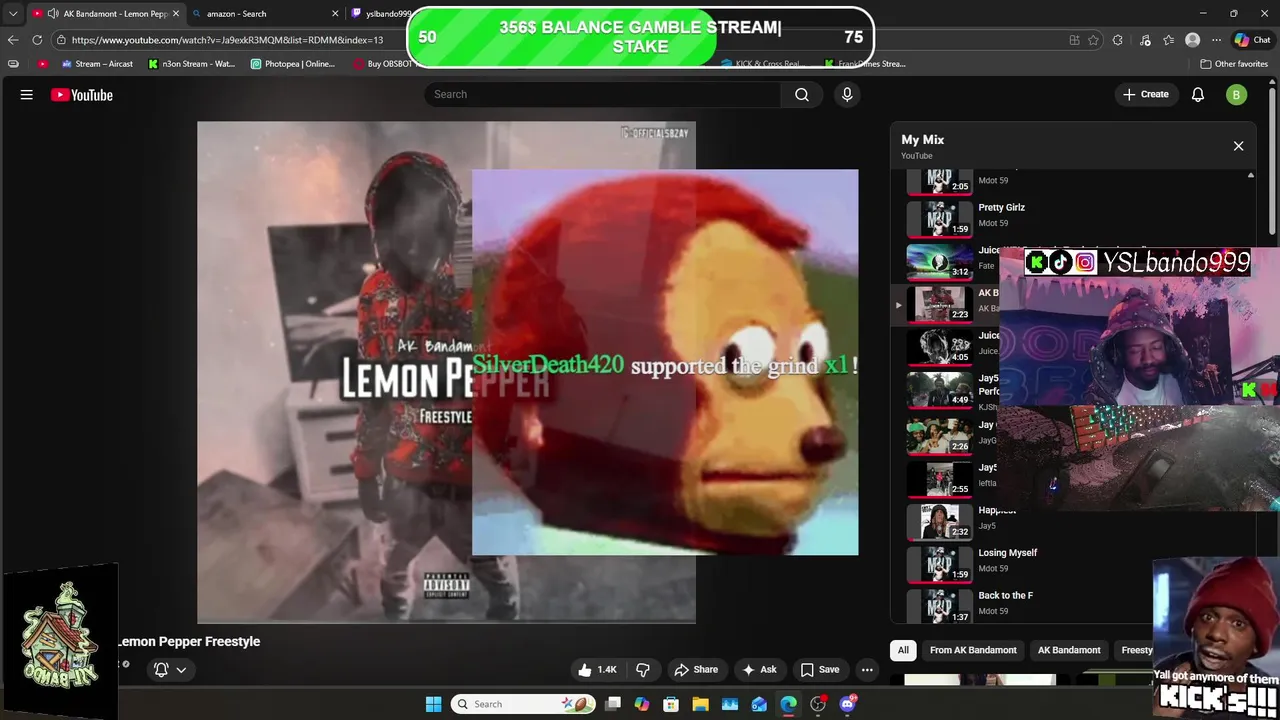Open n3on Stream bookmark
The width and height of the screenshot is (1280, 720).
pos(191,64)
